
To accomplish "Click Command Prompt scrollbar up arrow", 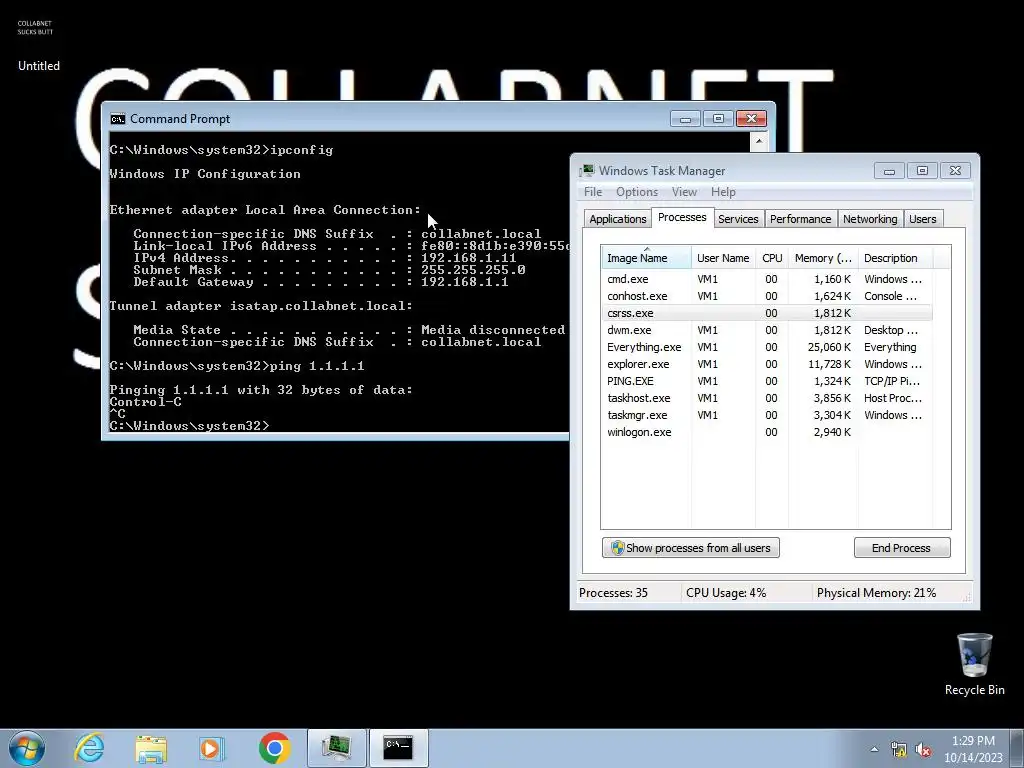I will point(759,141).
